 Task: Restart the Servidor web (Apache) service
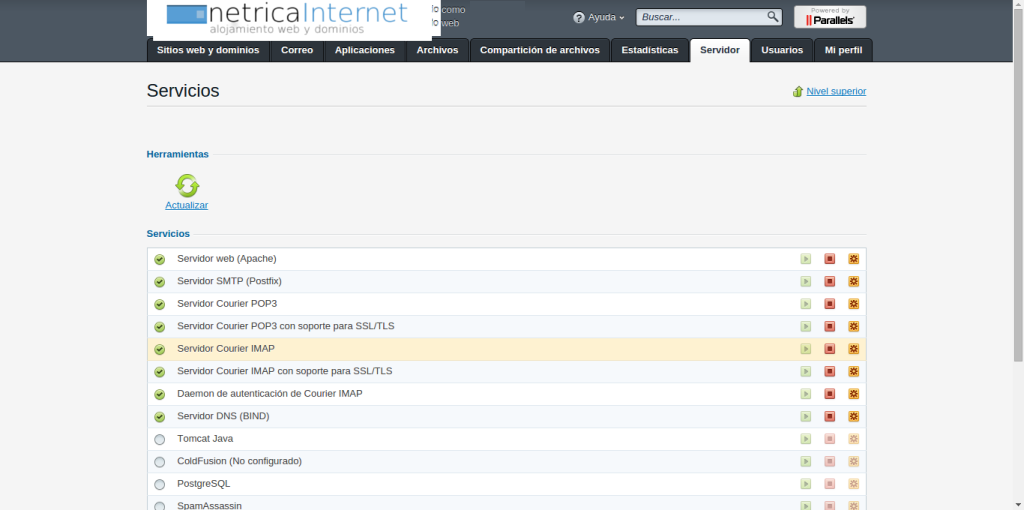point(854,259)
